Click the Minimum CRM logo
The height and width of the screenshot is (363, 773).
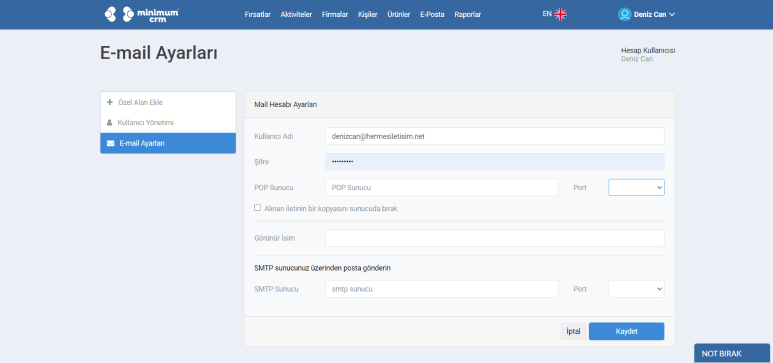click(141, 14)
